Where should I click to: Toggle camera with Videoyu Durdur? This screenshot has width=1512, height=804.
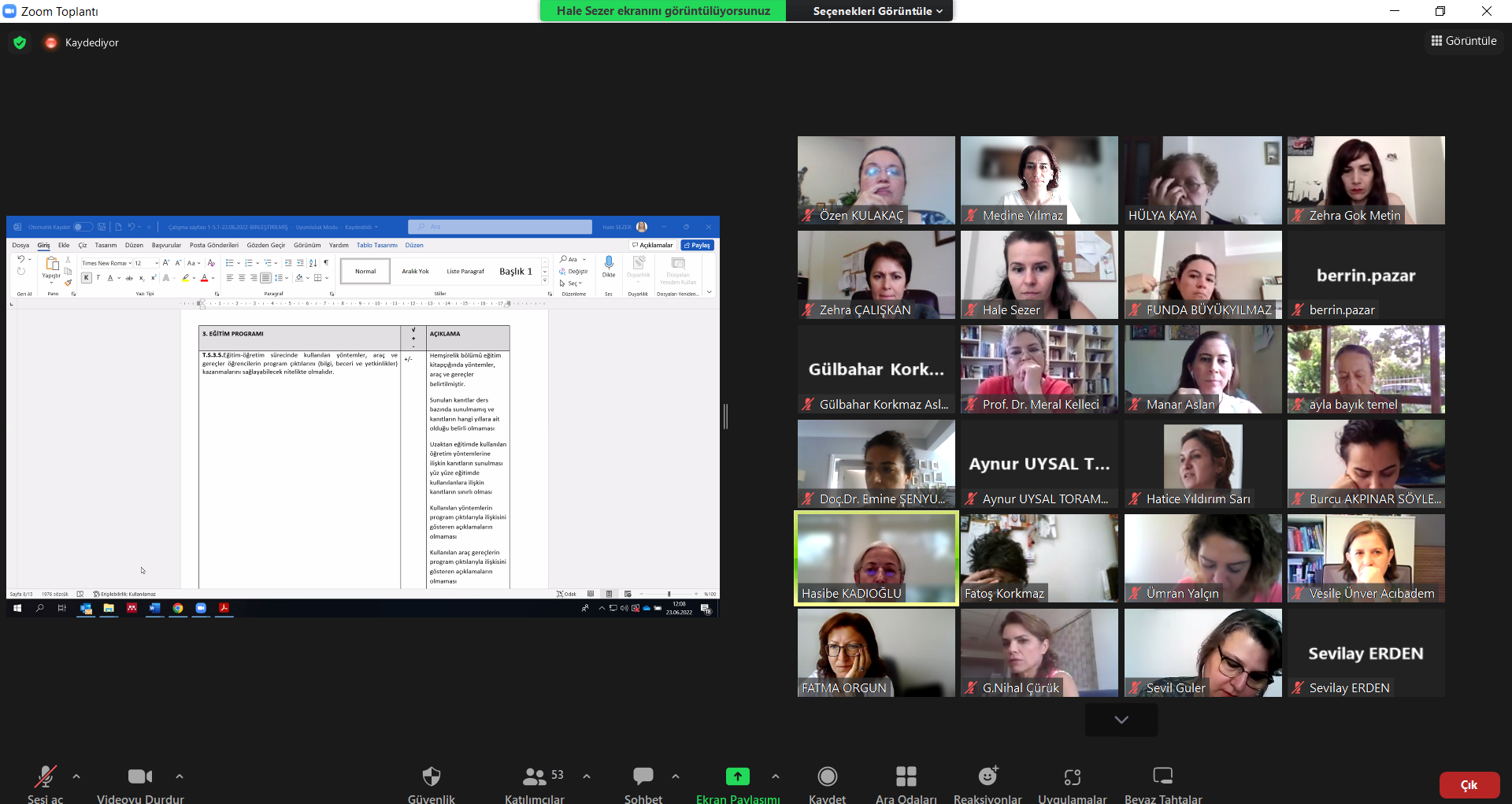pos(140,784)
